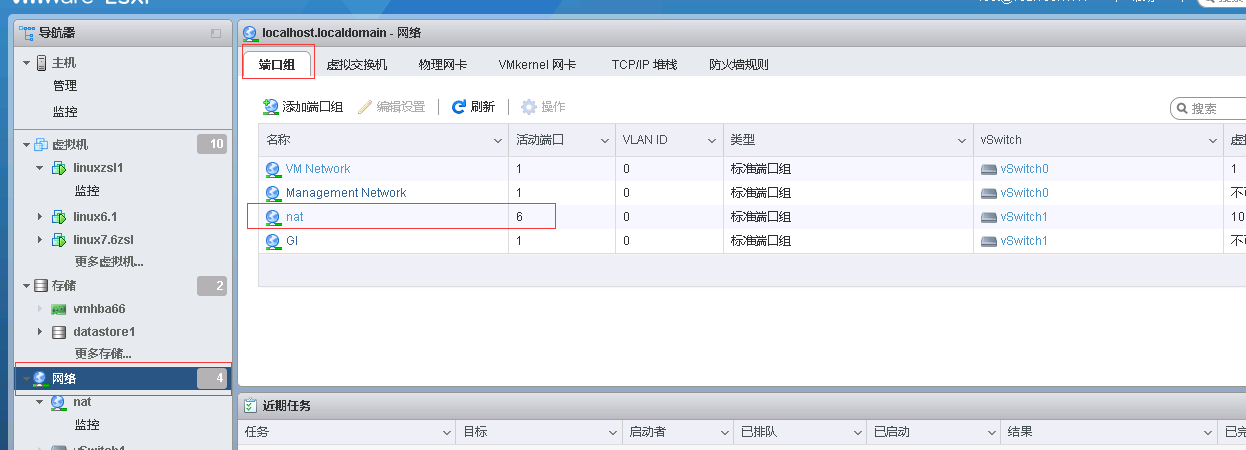1246x450 pixels.
Task: Collapse the 虚拟机 tree node
Action: pos(26,145)
